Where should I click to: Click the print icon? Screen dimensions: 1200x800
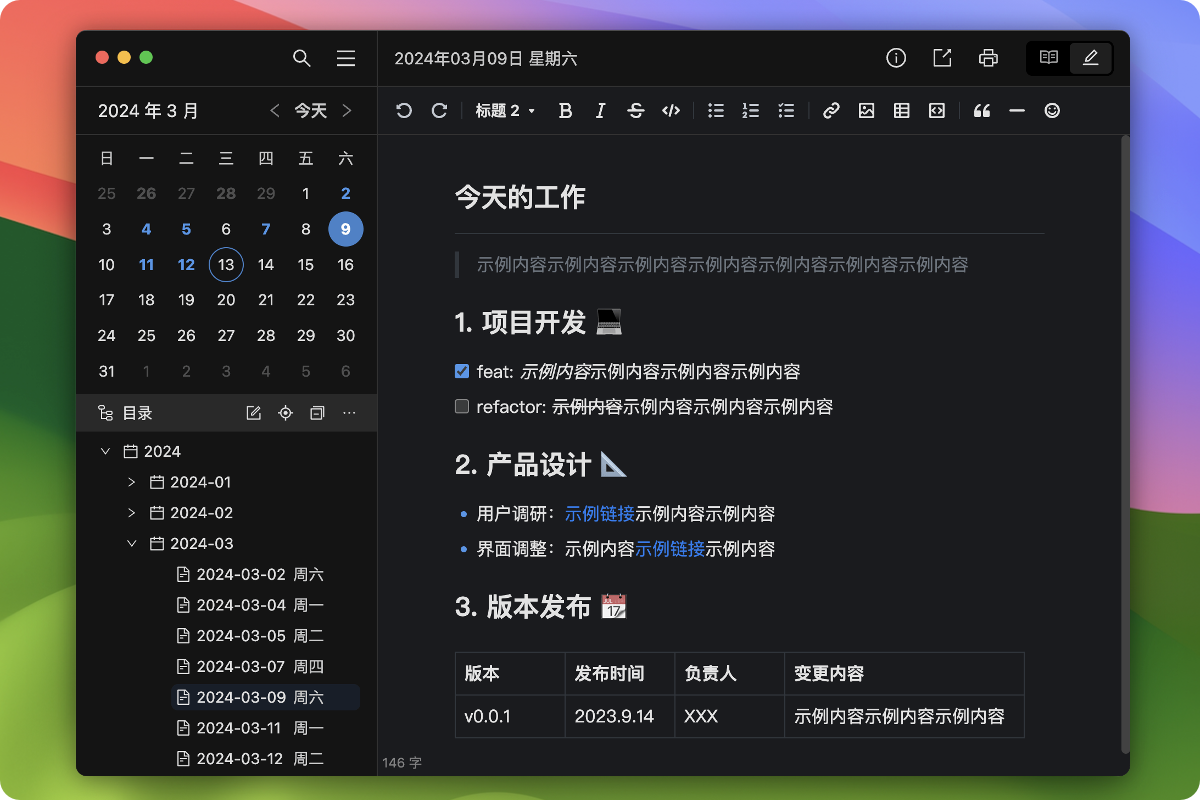(988, 58)
